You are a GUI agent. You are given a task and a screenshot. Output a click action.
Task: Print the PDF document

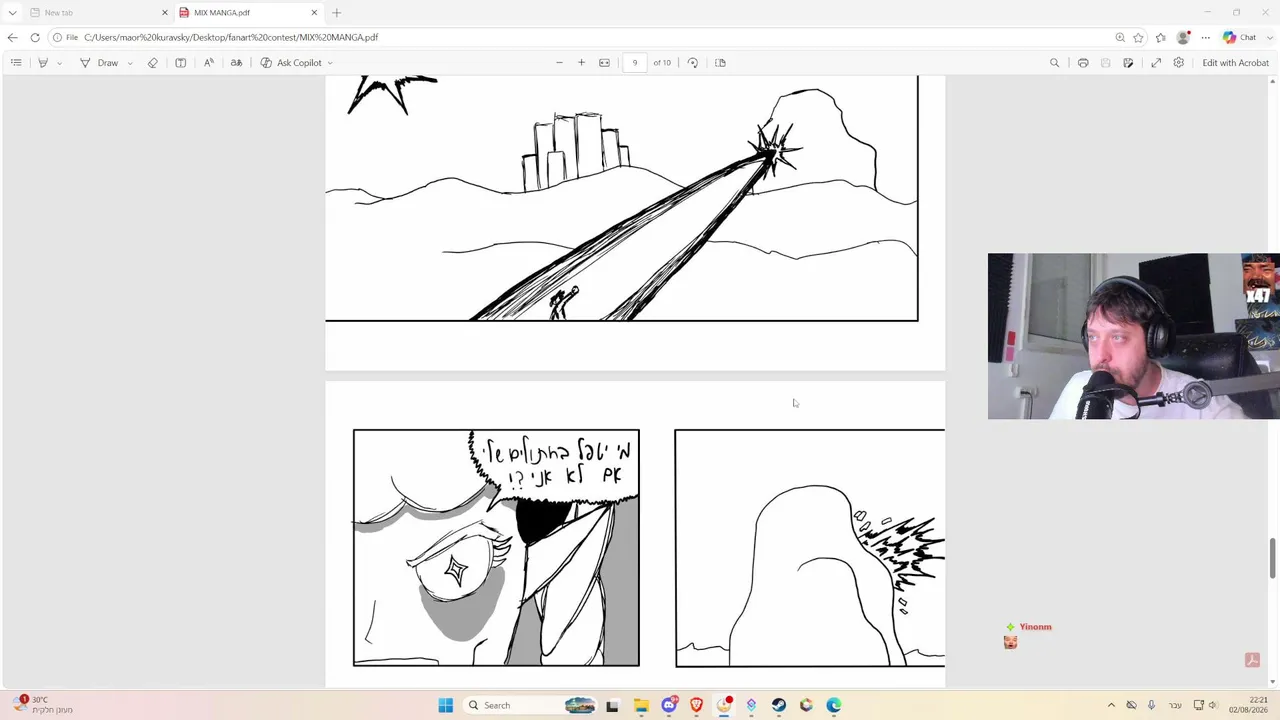(x=1083, y=63)
